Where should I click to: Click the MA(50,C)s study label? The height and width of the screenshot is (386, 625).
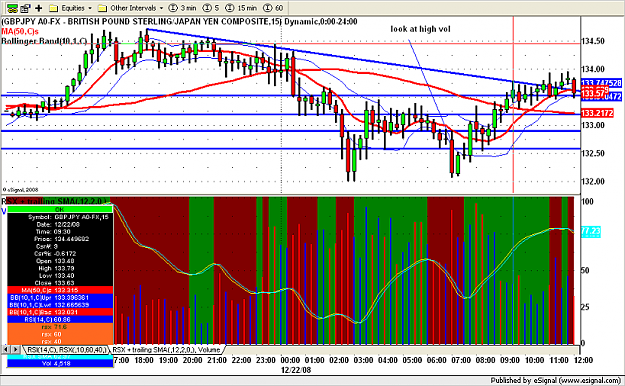pos(20,31)
